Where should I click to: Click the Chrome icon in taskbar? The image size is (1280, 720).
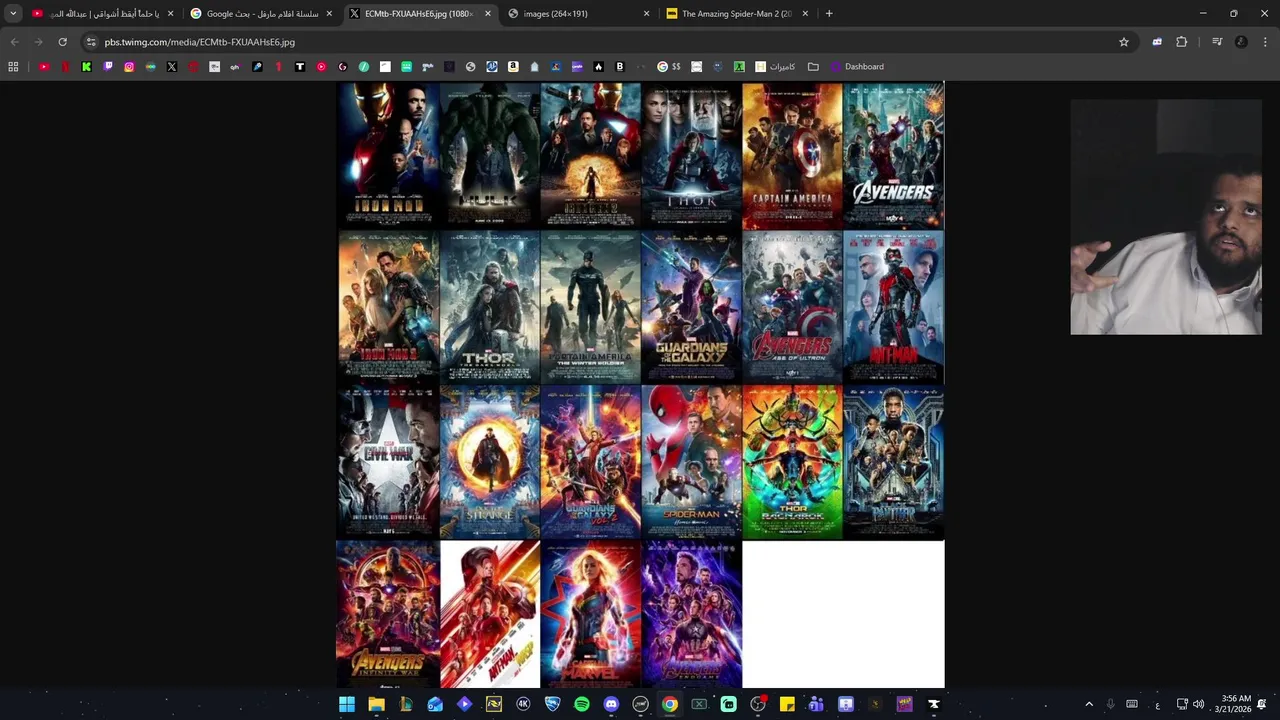click(670, 704)
